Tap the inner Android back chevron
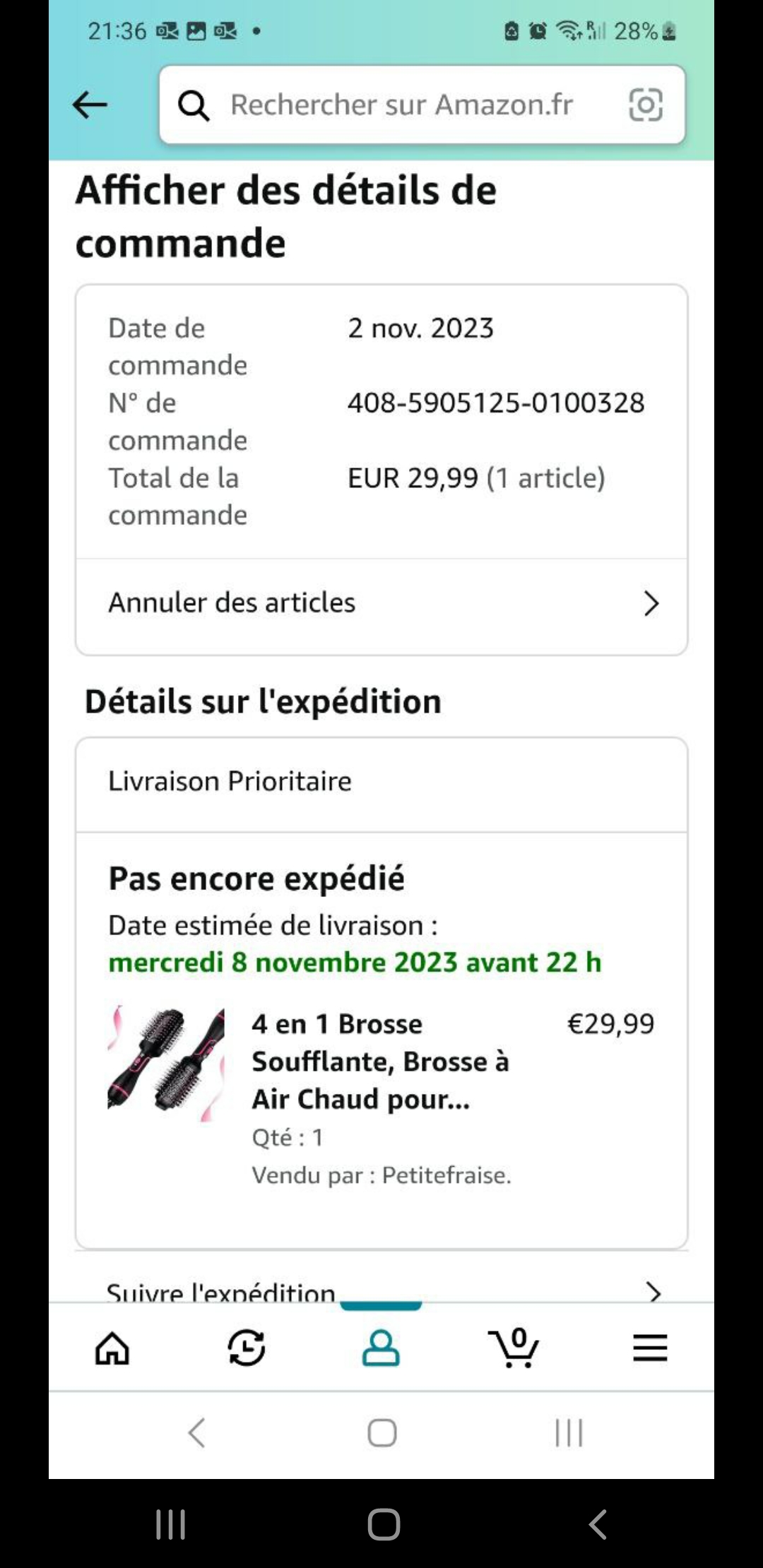 (197, 1433)
